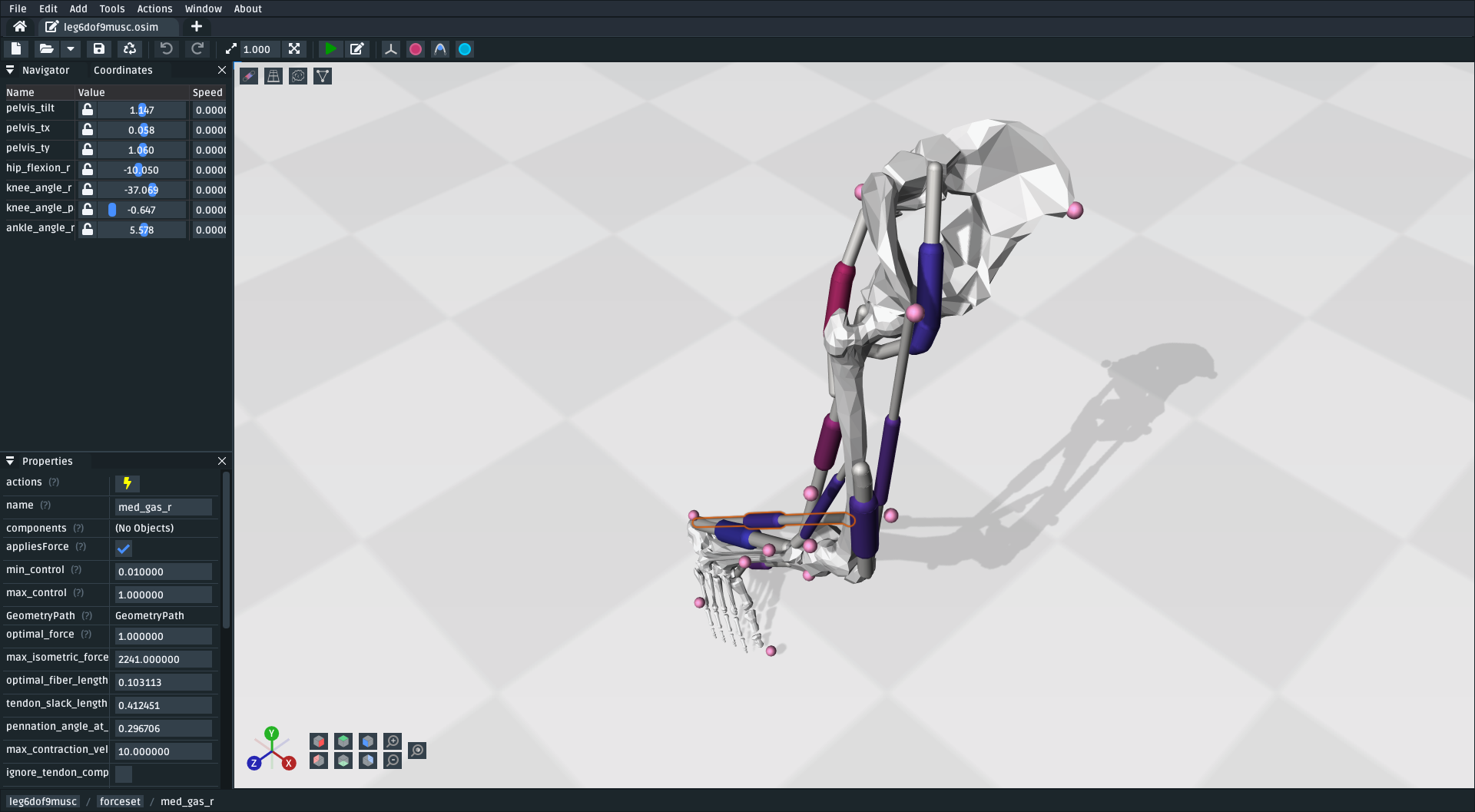Toggle muscle decoration style in the viewport

248,75
